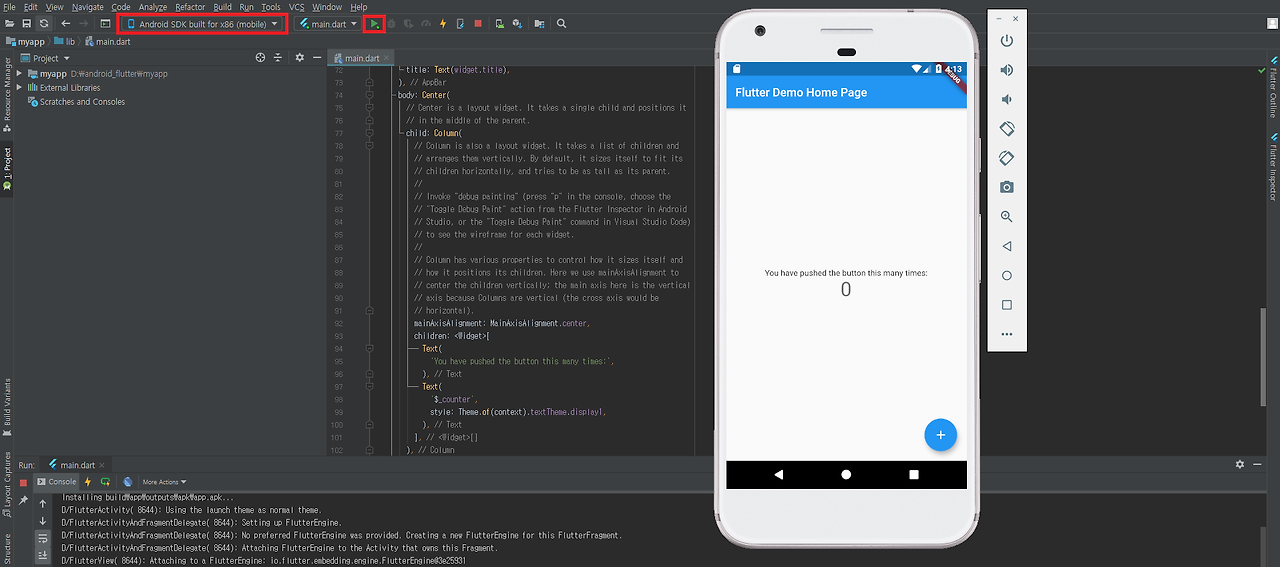Sync files with the refresh icon
This screenshot has width=1280, height=567.
[x=44, y=23]
